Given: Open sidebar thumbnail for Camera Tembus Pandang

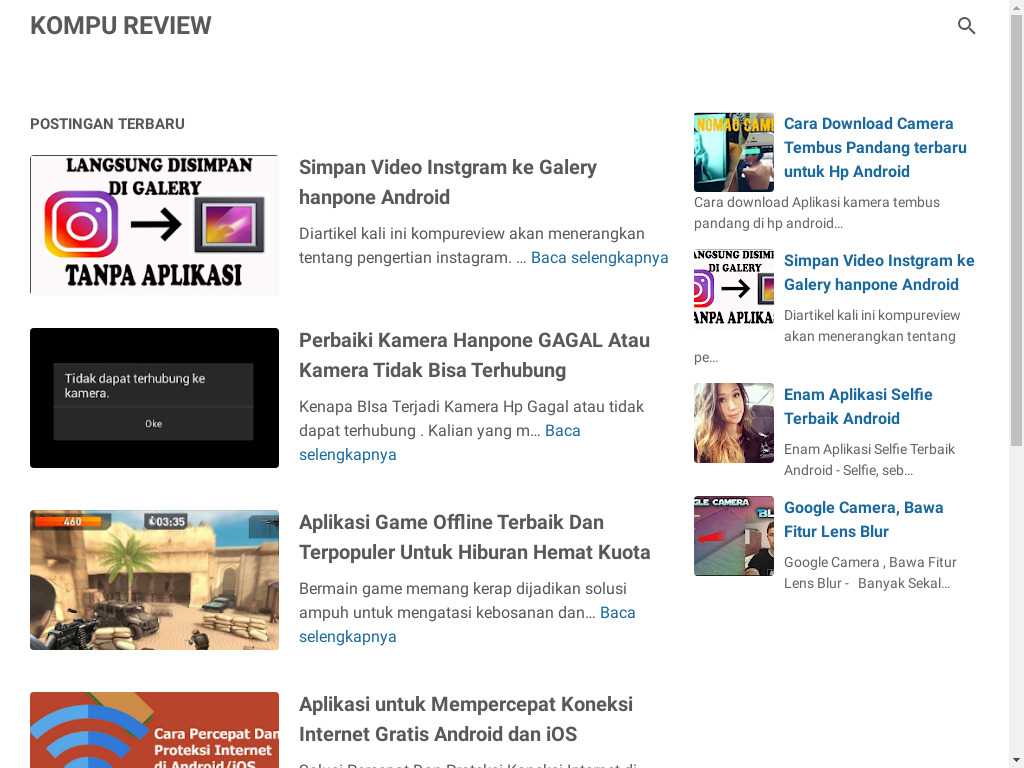Looking at the screenshot, I should click(734, 152).
